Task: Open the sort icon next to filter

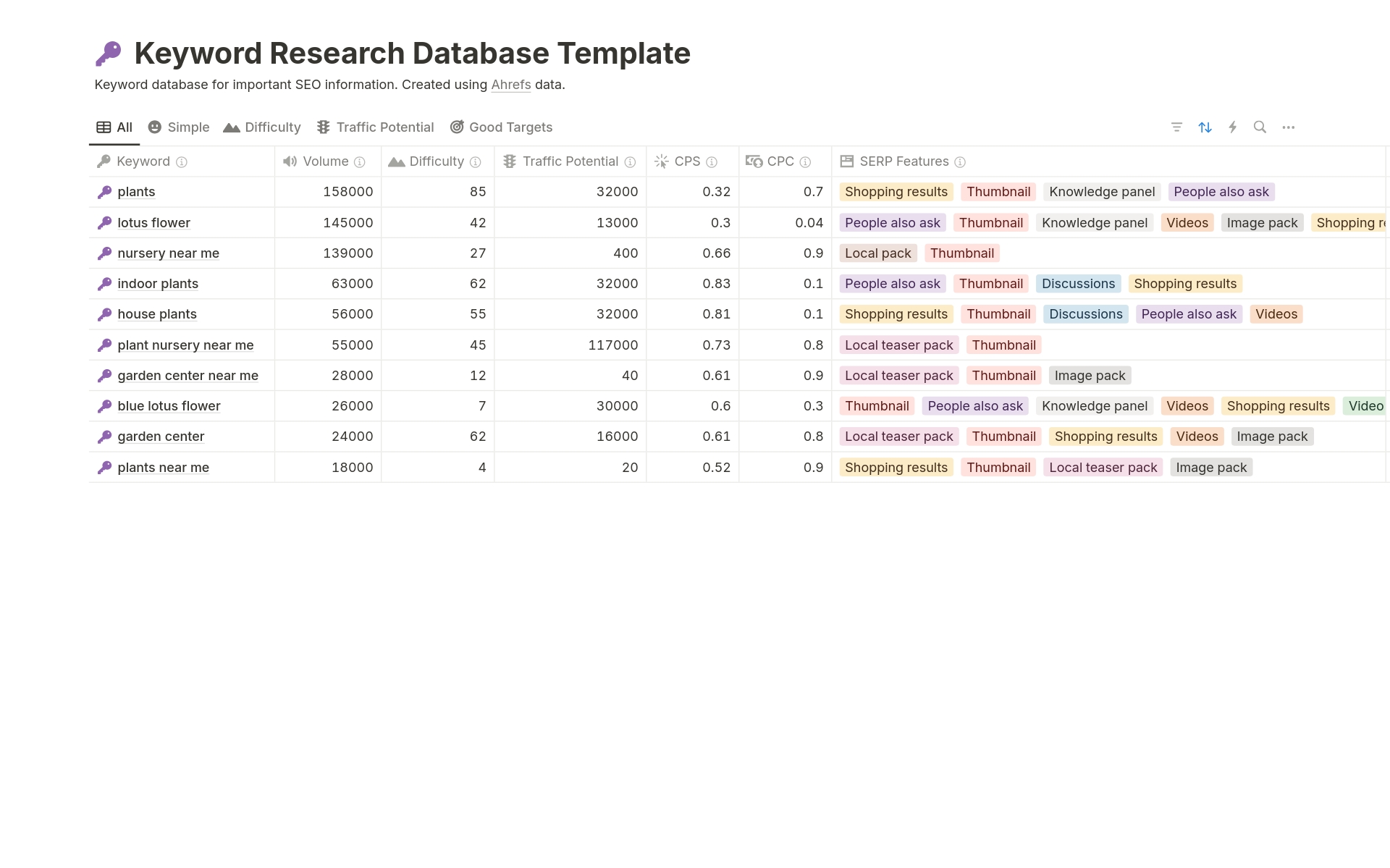Action: [1205, 127]
